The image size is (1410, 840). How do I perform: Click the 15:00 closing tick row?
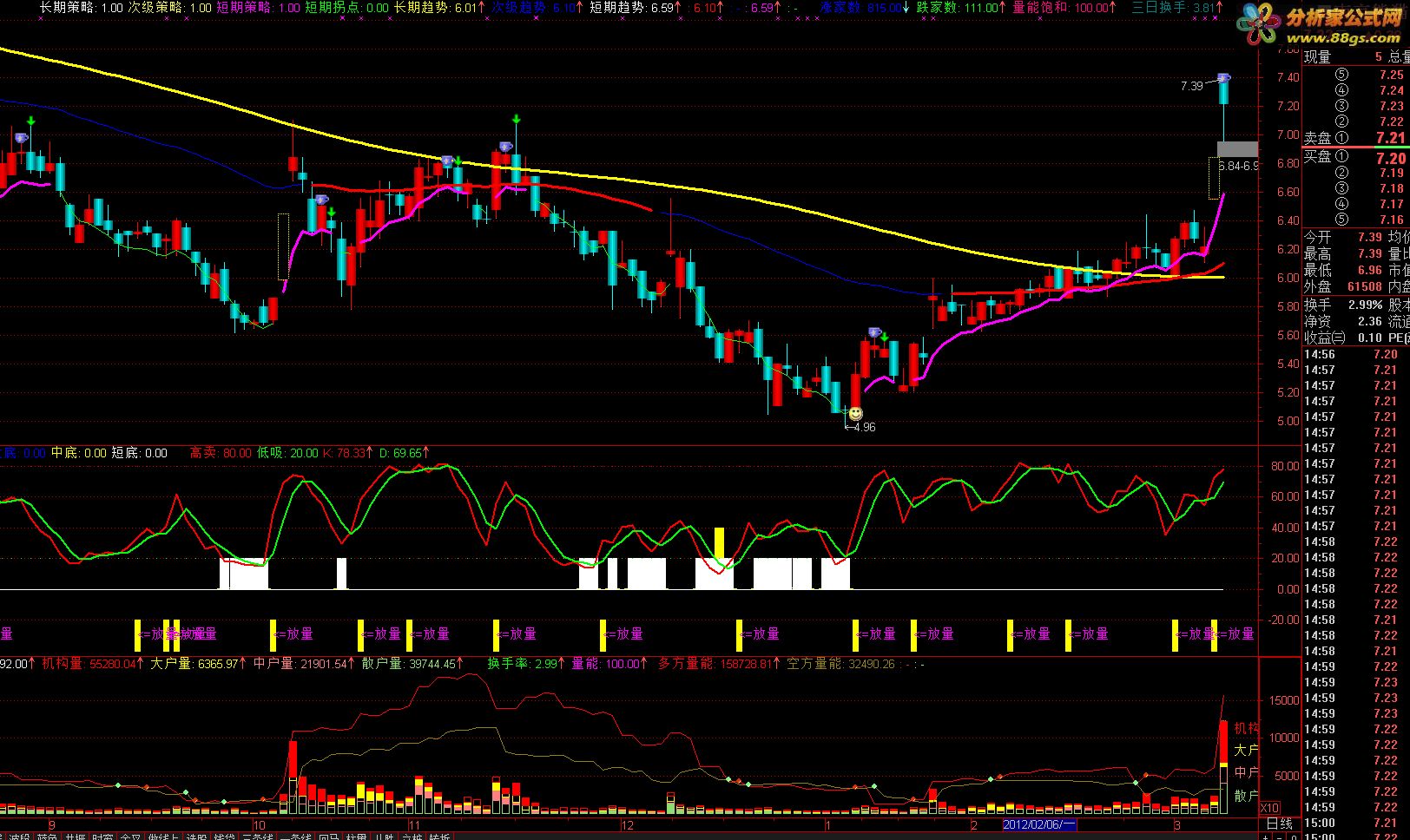click(1351, 823)
